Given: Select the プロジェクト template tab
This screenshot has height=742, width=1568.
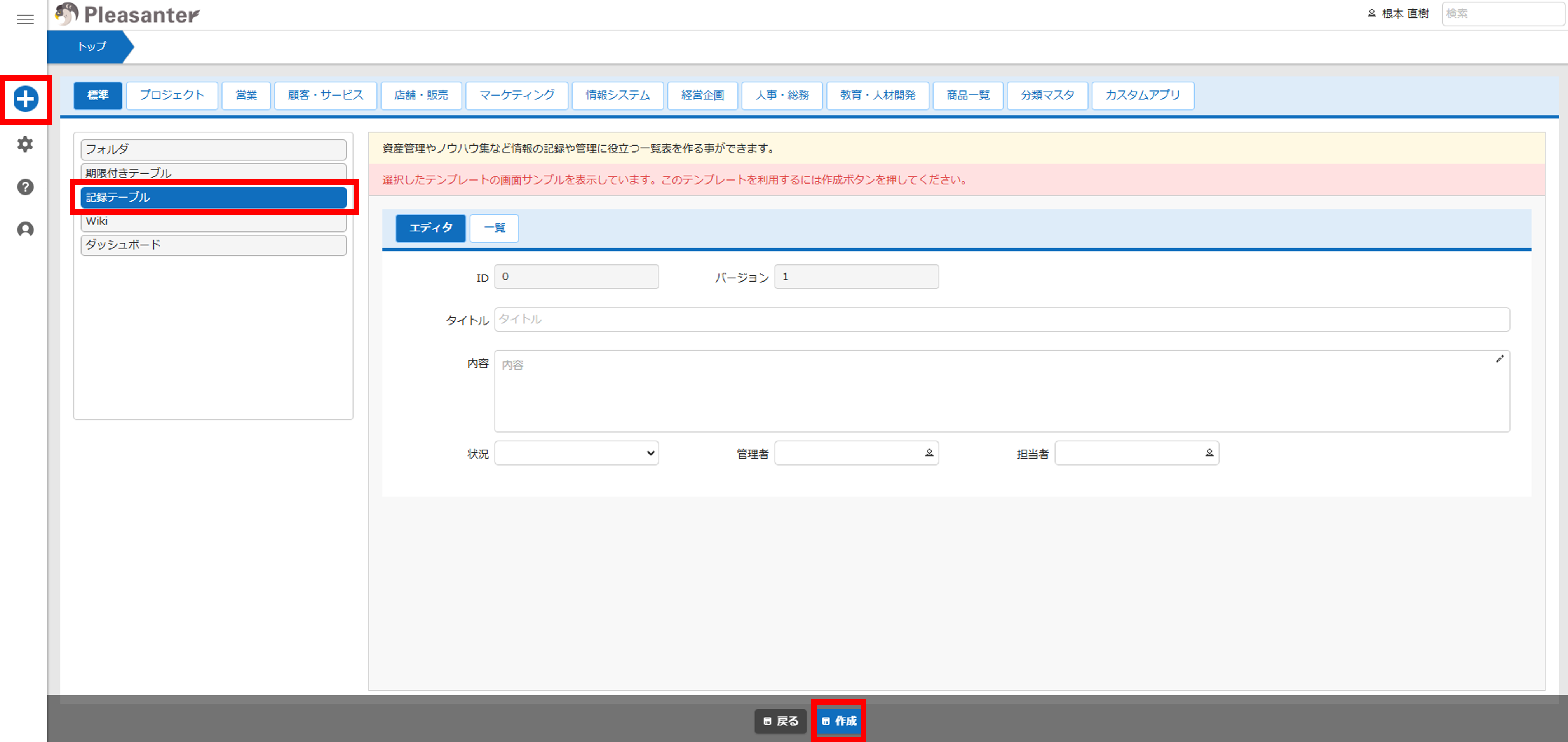Looking at the screenshot, I should (x=172, y=96).
